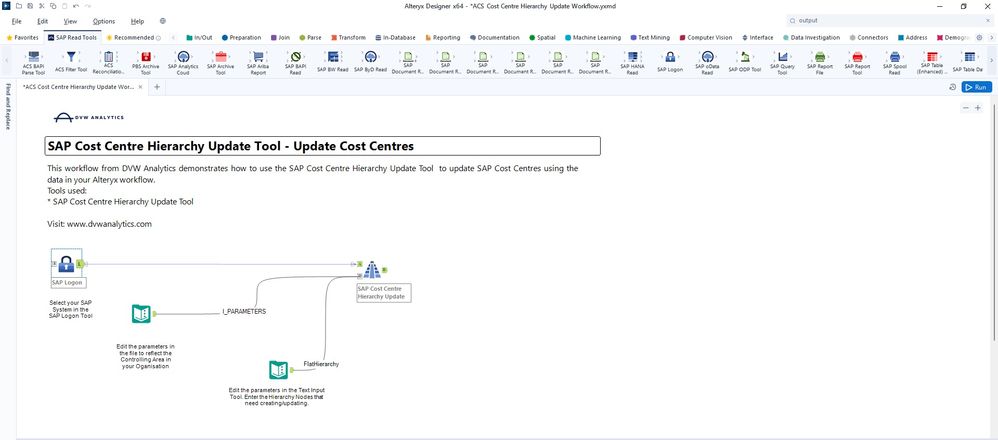Viewport: 998px width, 440px height.
Task: Select the SAP Table (Enhanced) tool
Action: point(932,62)
